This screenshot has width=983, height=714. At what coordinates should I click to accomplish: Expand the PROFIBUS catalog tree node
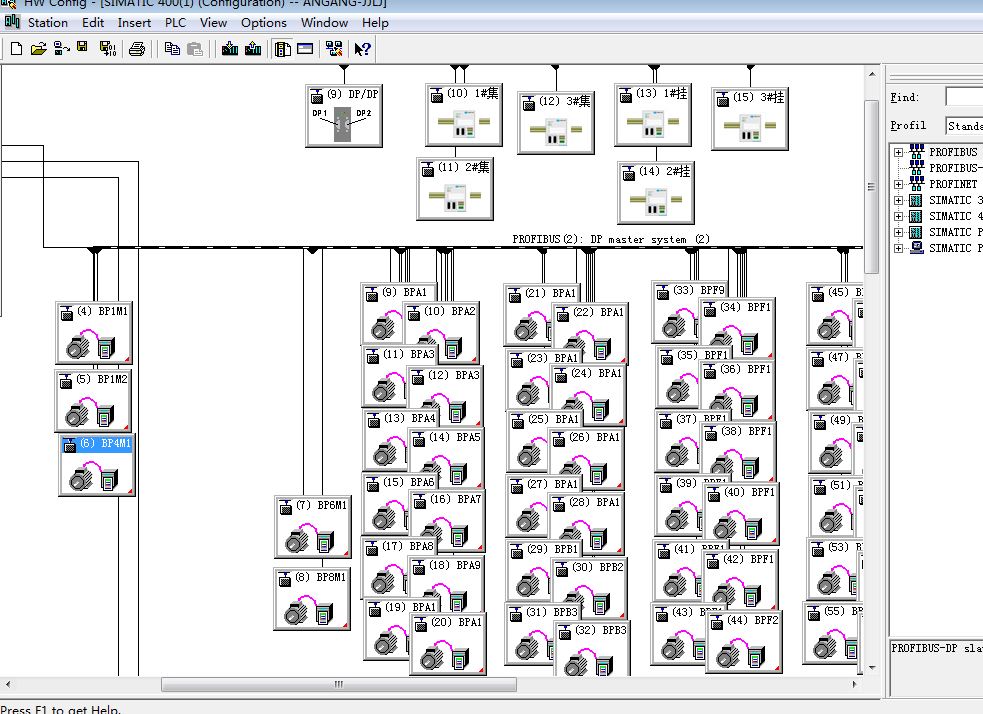[x=898, y=152]
